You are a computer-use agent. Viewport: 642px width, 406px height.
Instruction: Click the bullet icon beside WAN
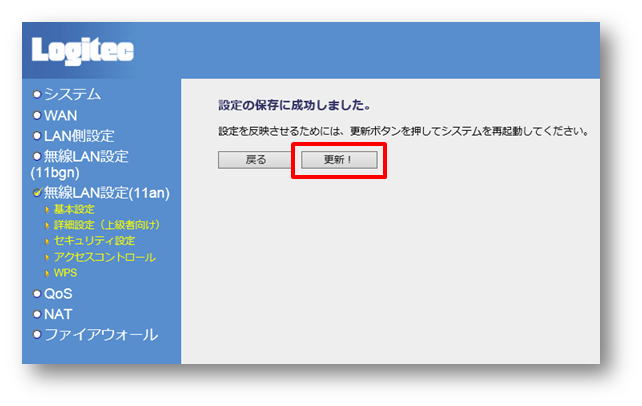(37, 115)
